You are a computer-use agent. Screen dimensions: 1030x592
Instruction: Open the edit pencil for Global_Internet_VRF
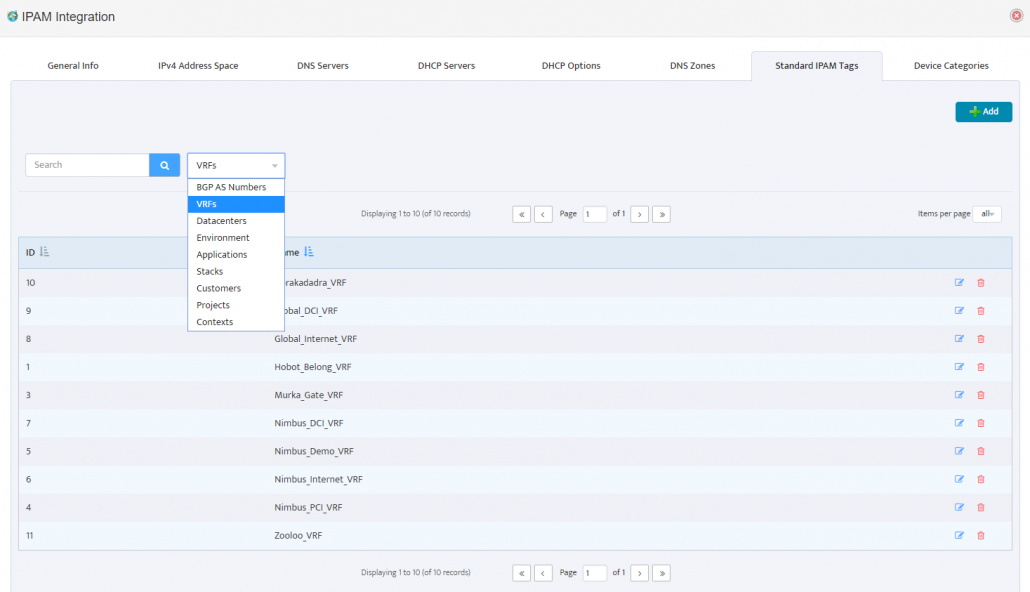pyautogui.click(x=960, y=339)
